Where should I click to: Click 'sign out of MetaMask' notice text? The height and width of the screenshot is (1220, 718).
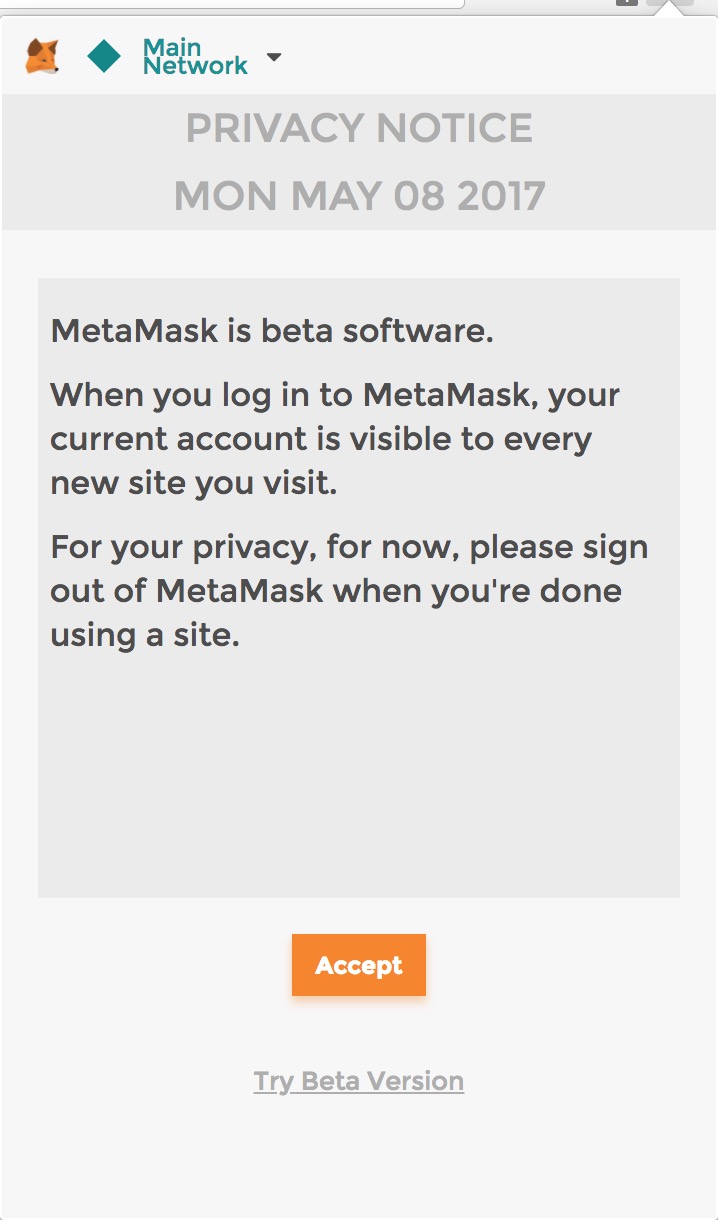(x=240, y=591)
